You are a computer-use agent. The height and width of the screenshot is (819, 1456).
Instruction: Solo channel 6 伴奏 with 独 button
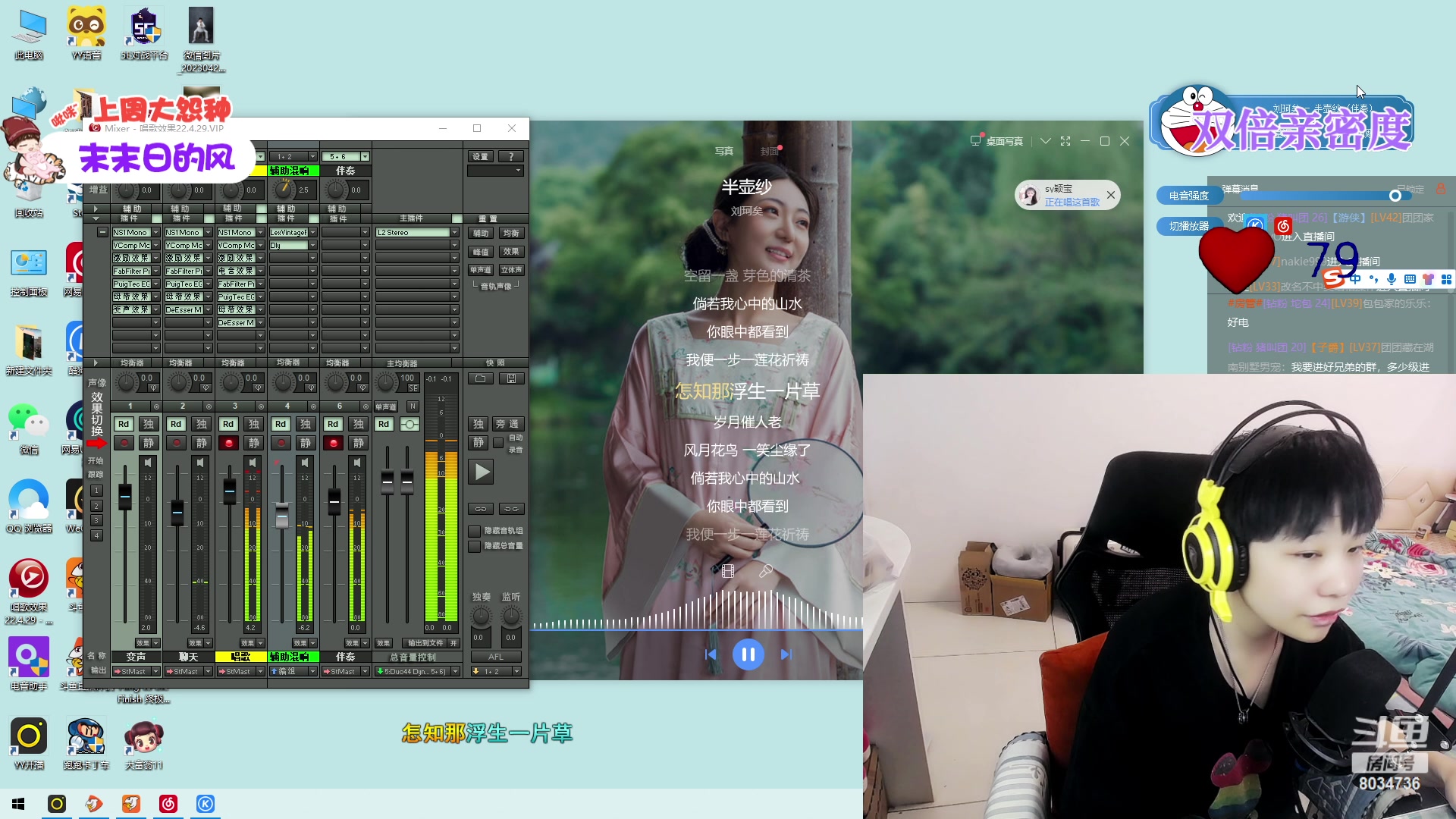(x=359, y=424)
